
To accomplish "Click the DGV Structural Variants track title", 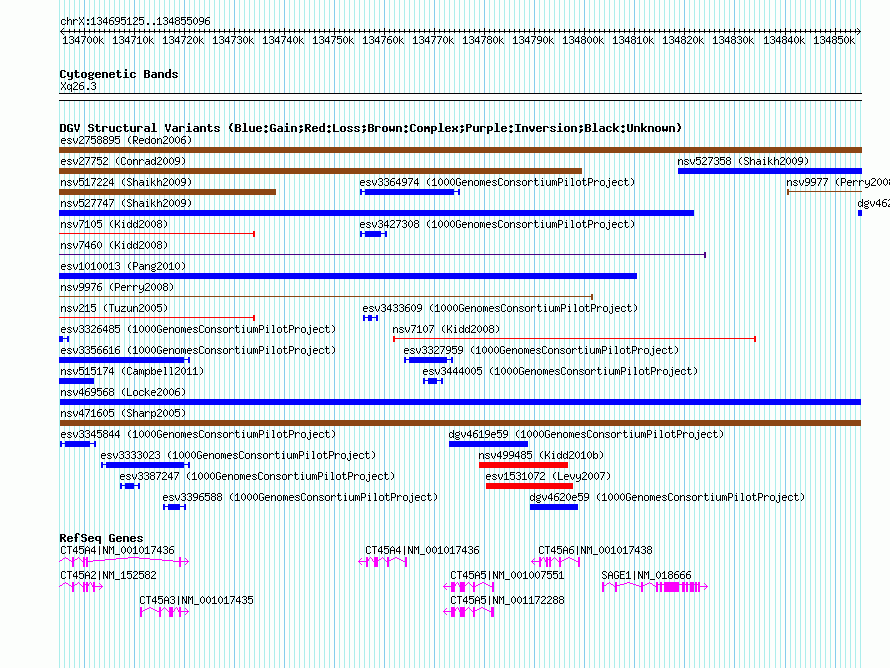I will point(371,128).
